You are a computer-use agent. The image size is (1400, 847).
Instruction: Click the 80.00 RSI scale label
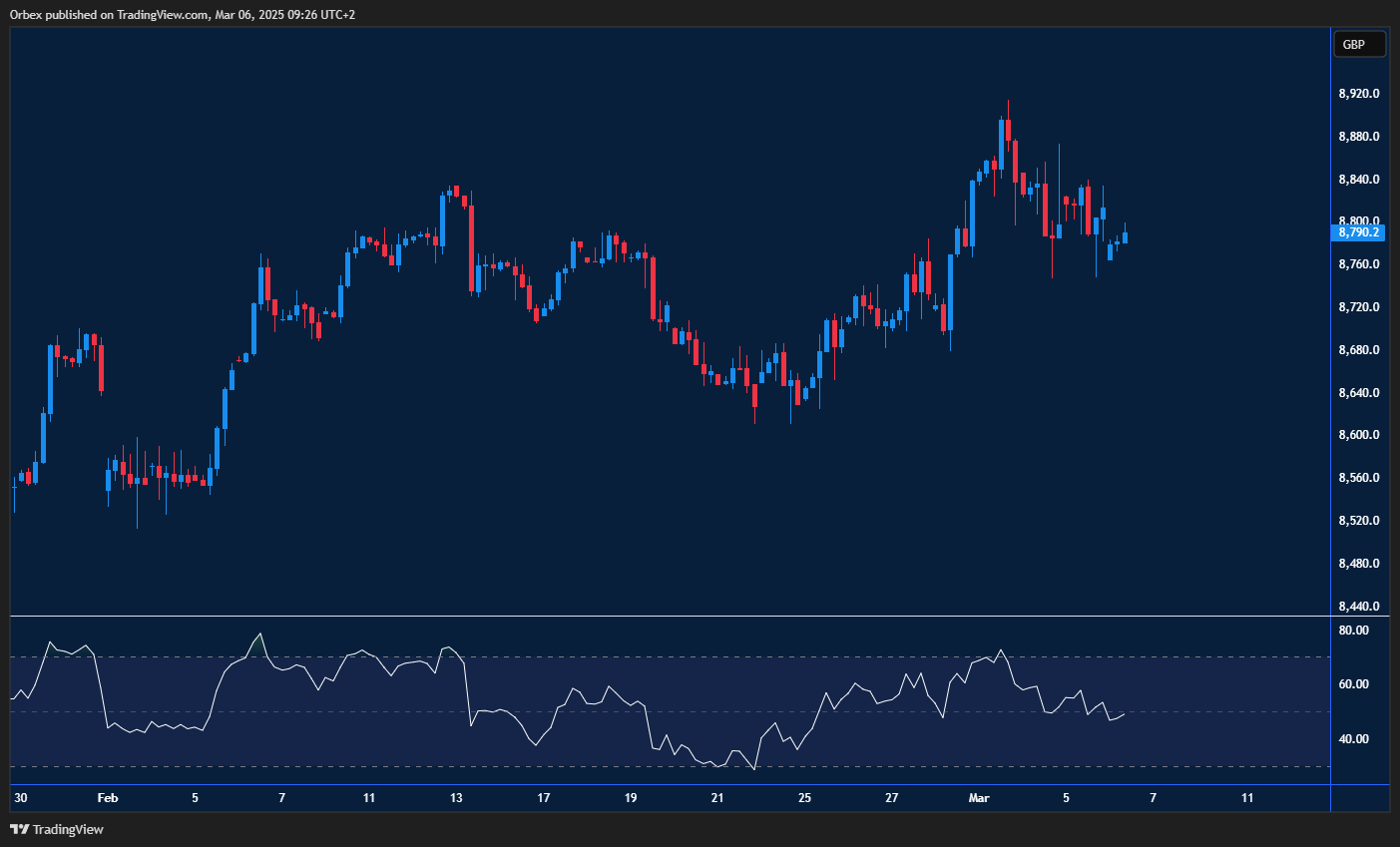coord(1353,631)
